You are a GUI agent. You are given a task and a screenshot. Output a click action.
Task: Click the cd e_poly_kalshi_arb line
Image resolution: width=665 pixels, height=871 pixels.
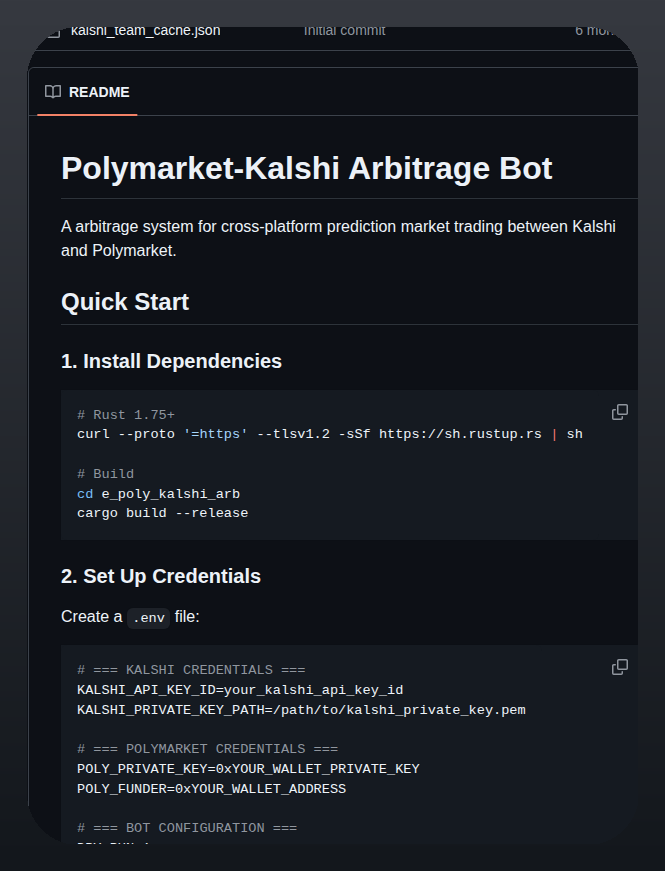(x=158, y=494)
